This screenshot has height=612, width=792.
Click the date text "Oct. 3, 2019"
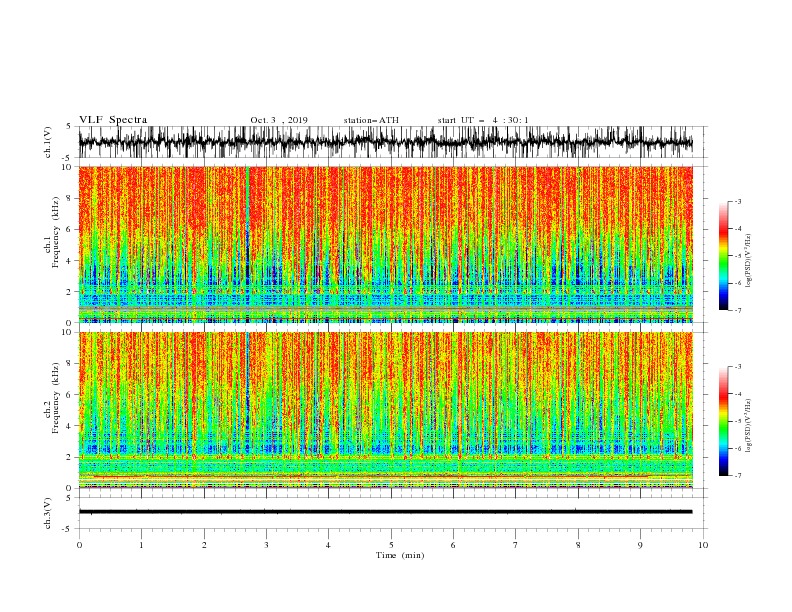279,120
